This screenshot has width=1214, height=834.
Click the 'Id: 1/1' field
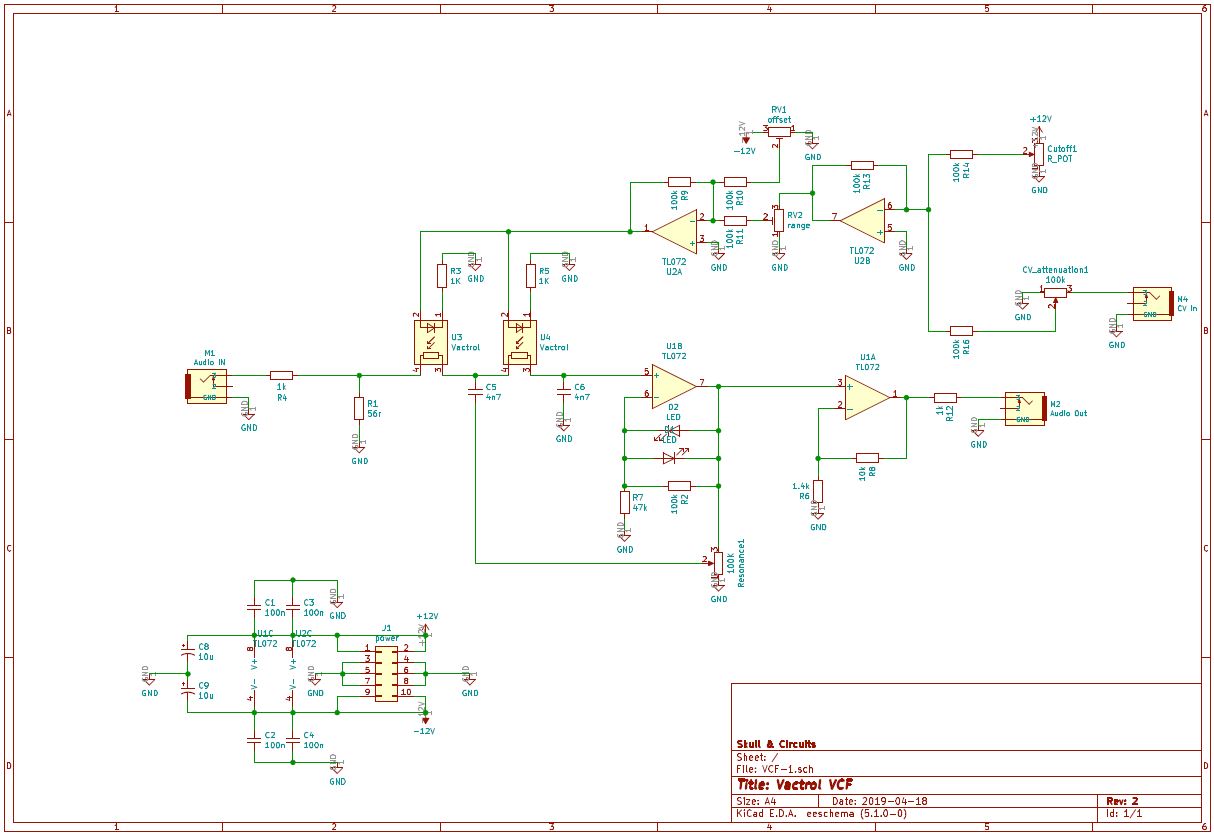[1125, 813]
